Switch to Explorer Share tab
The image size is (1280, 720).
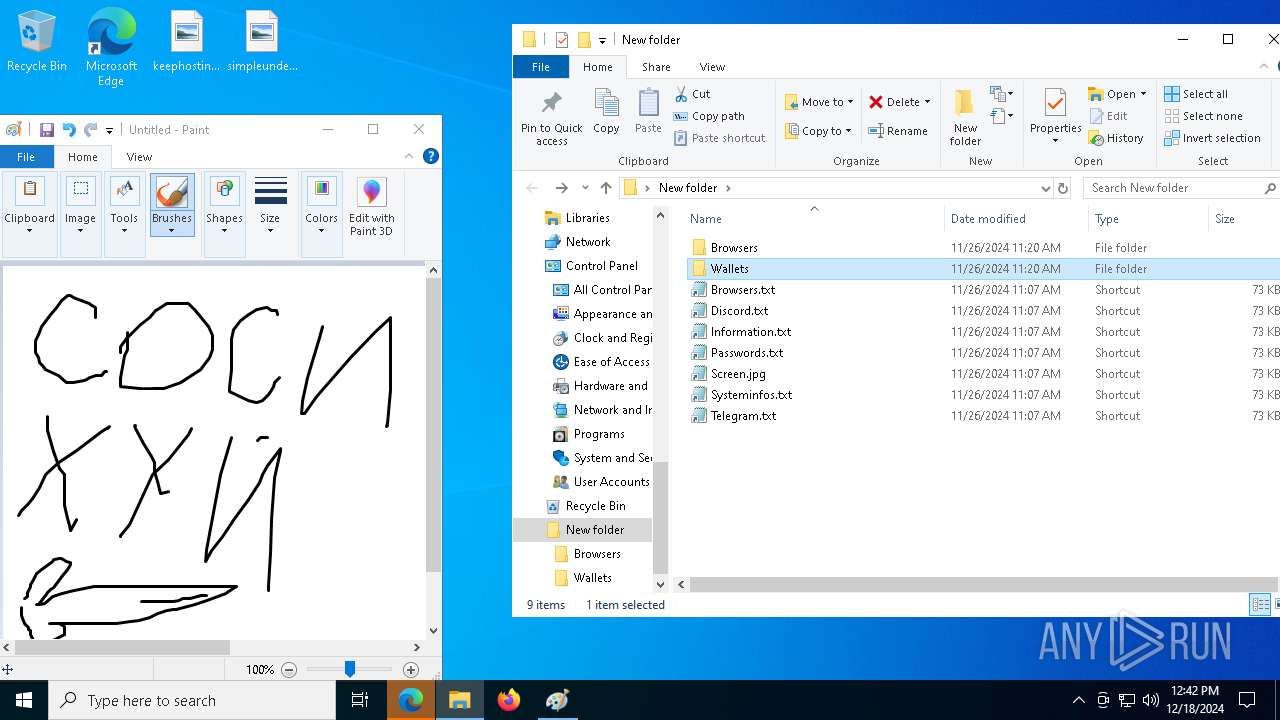(656, 67)
